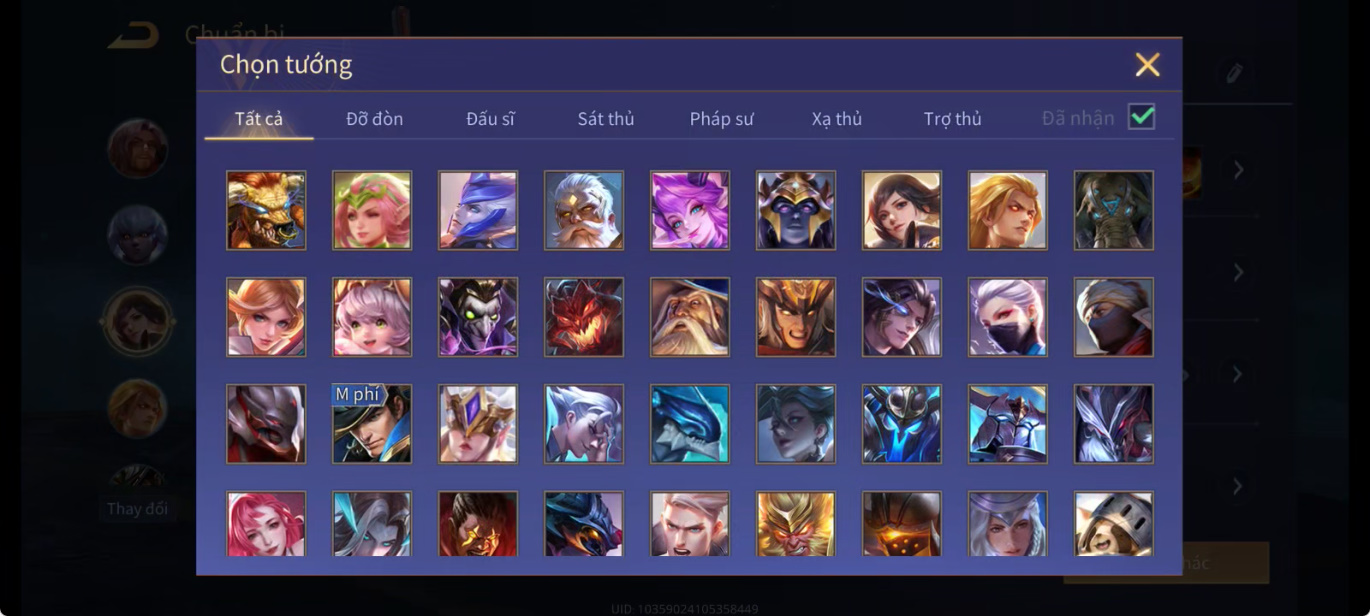Screen dimensions: 1370x616
Task: Choose the red horned demon hero
Action: (x=584, y=317)
